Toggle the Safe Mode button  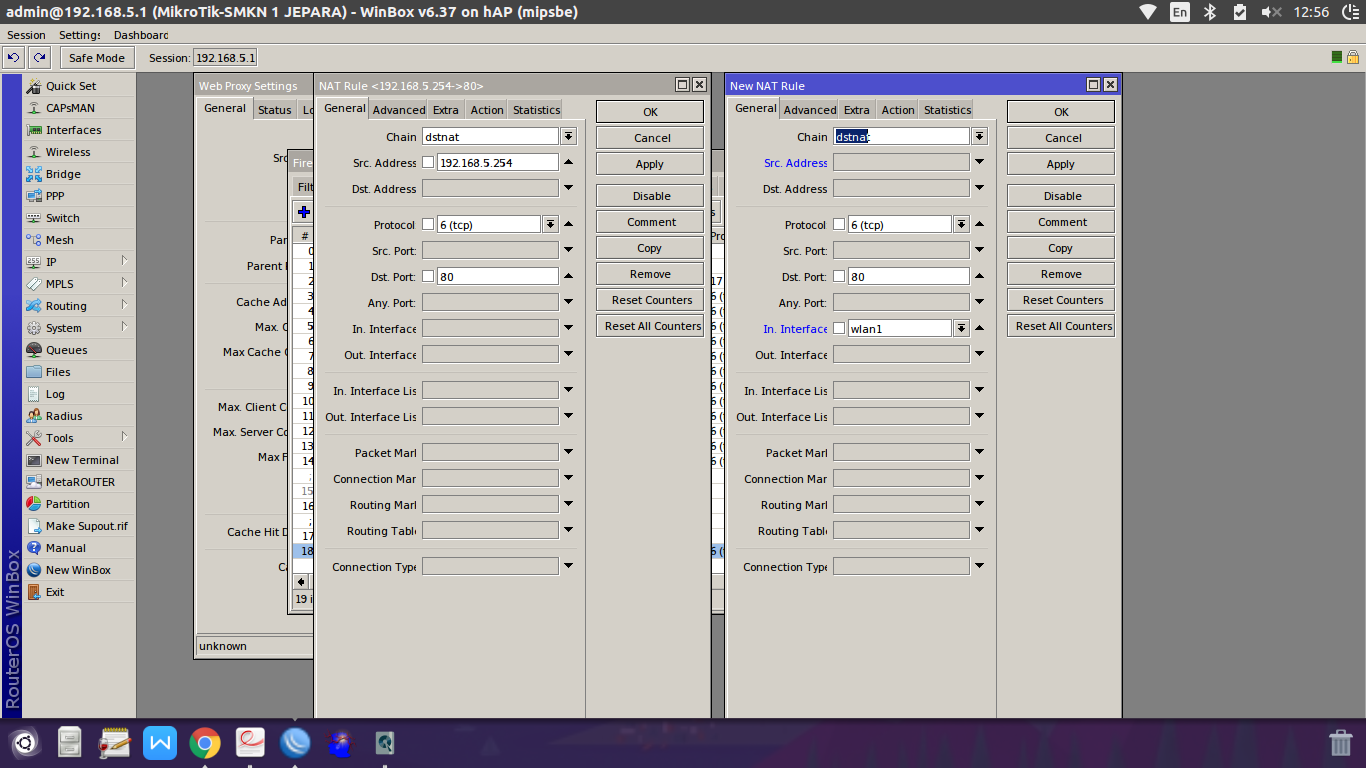(97, 58)
